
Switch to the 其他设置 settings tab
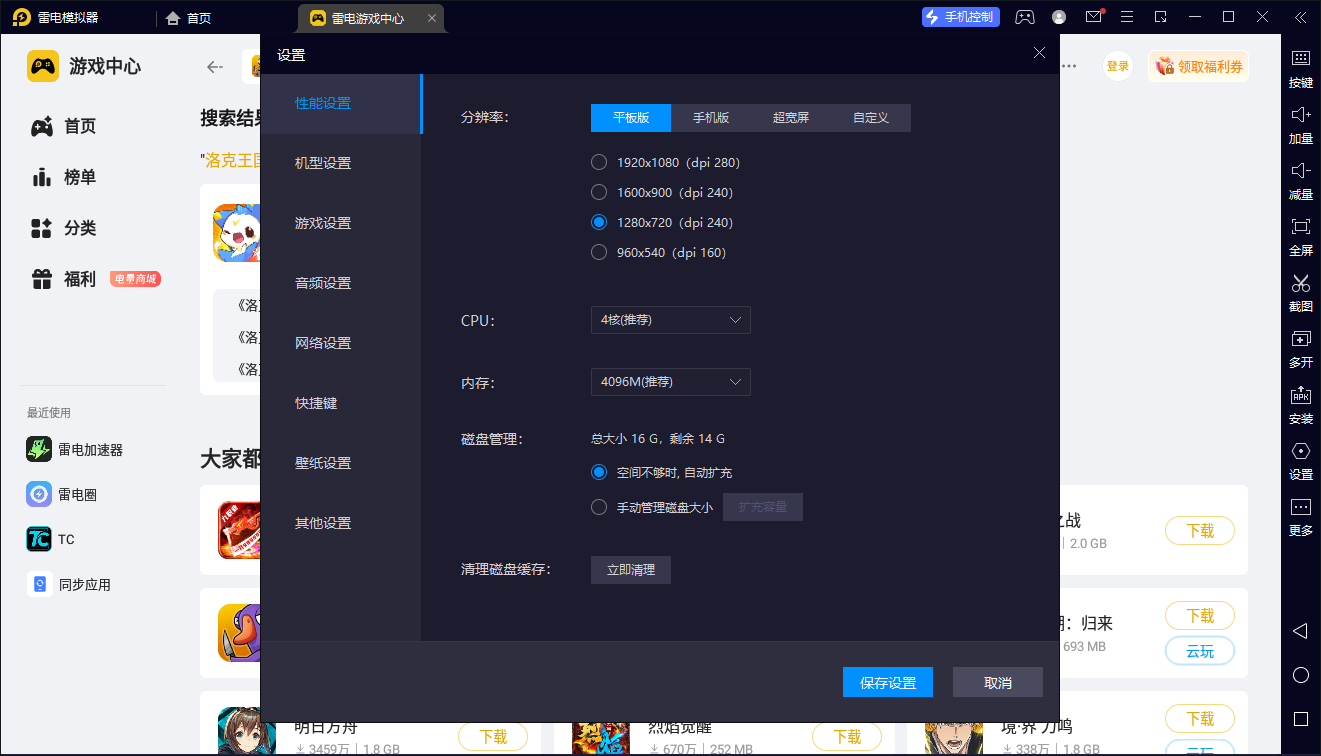coord(341,523)
